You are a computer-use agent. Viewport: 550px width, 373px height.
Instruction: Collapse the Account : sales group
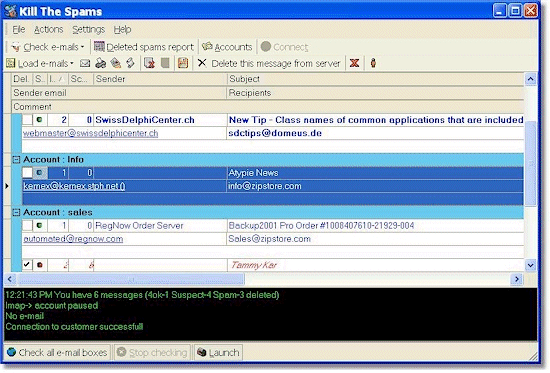16,212
